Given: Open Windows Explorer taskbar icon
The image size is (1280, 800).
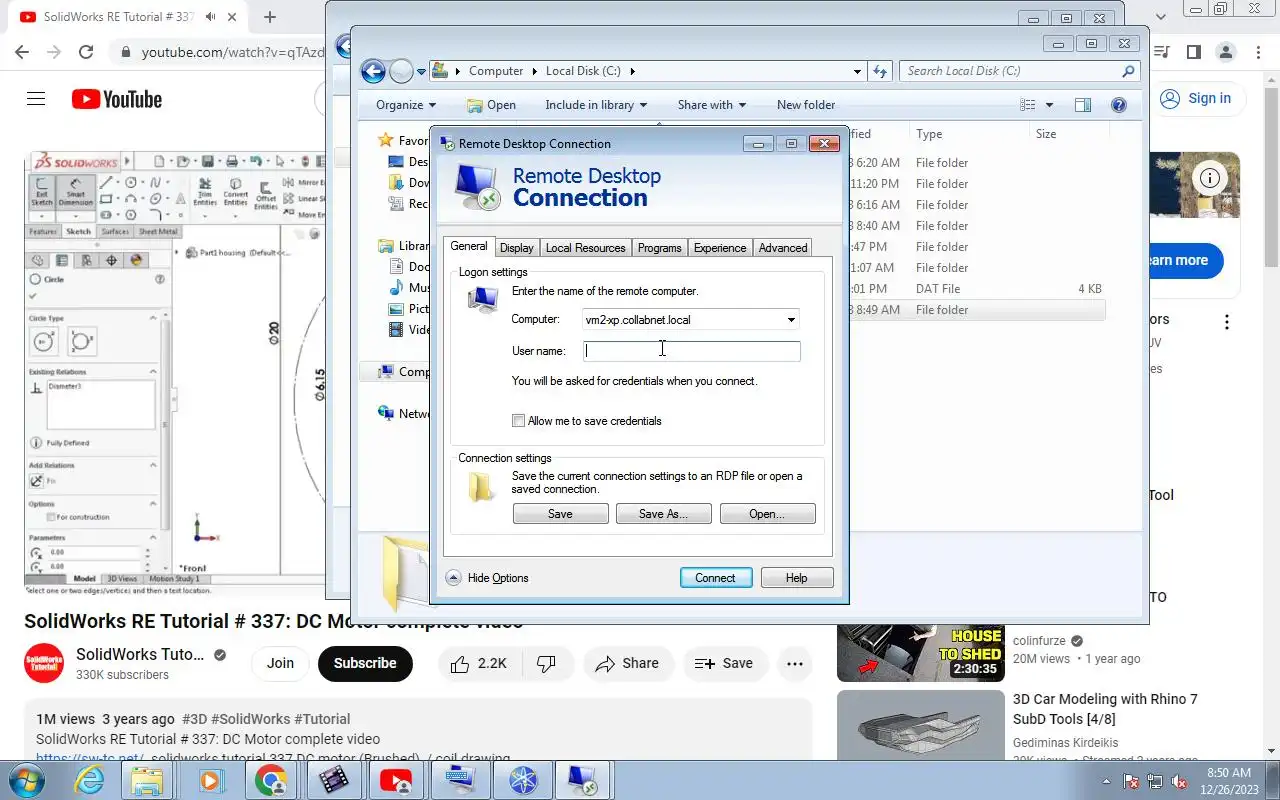Looking at the screenshot, I should pos(147,780).
